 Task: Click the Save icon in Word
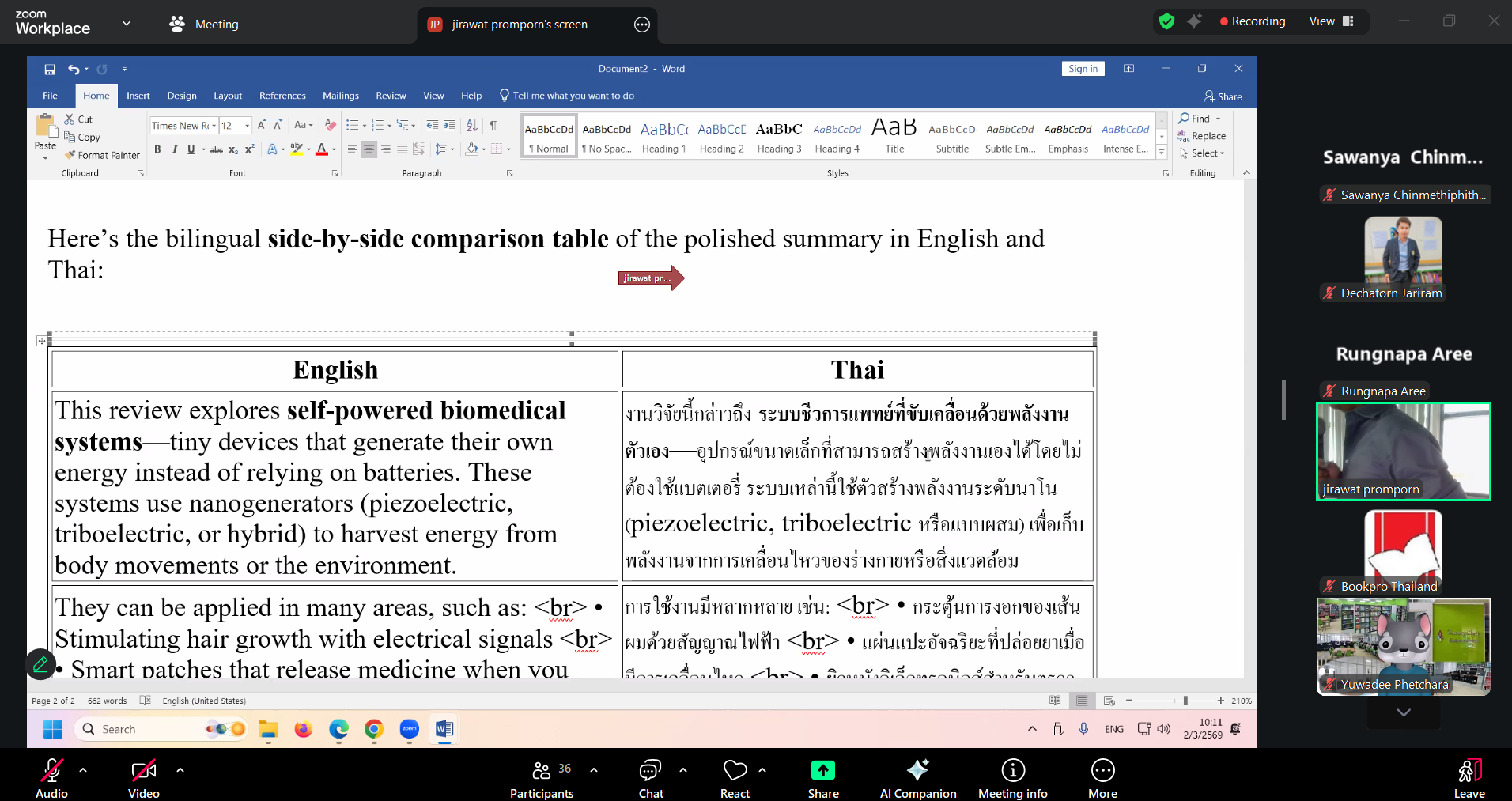coord(50,69)
